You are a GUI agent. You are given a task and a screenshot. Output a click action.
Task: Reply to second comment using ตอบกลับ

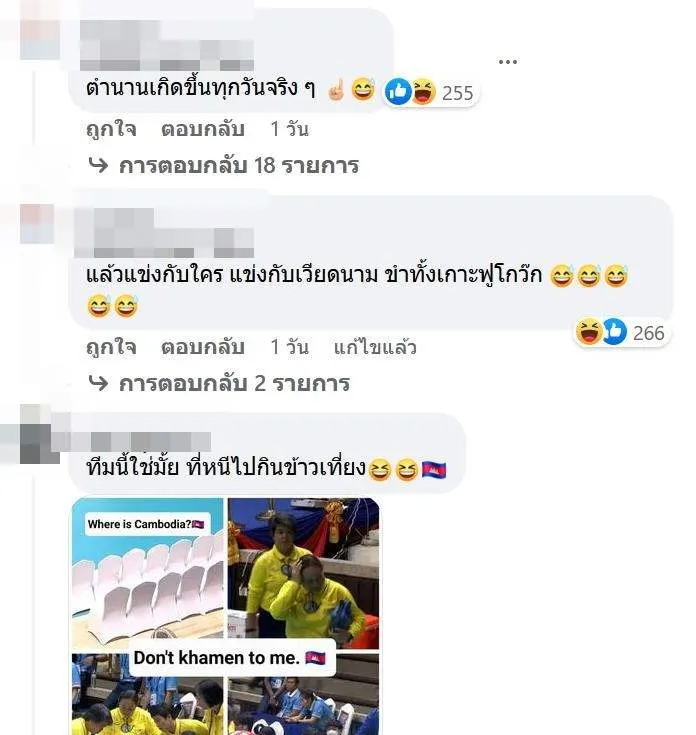pyautogui.click(x=202, y=347)
